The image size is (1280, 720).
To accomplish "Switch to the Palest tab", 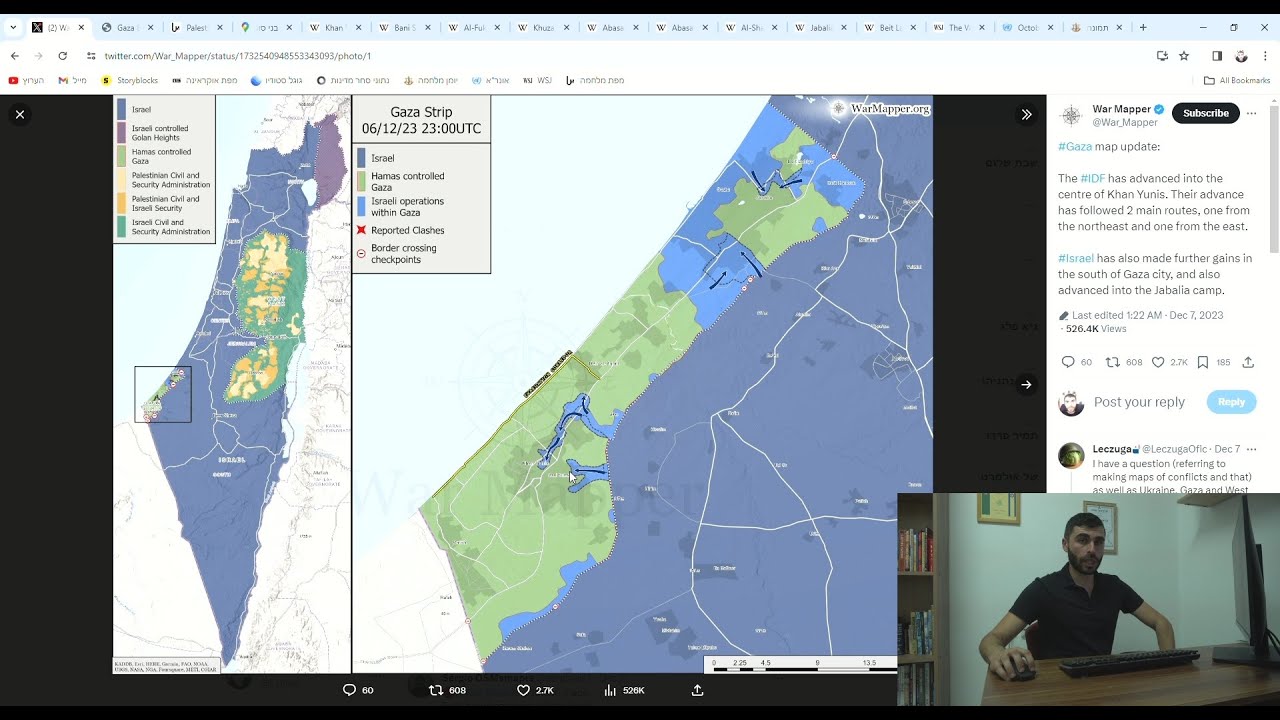I will point(196,27).
